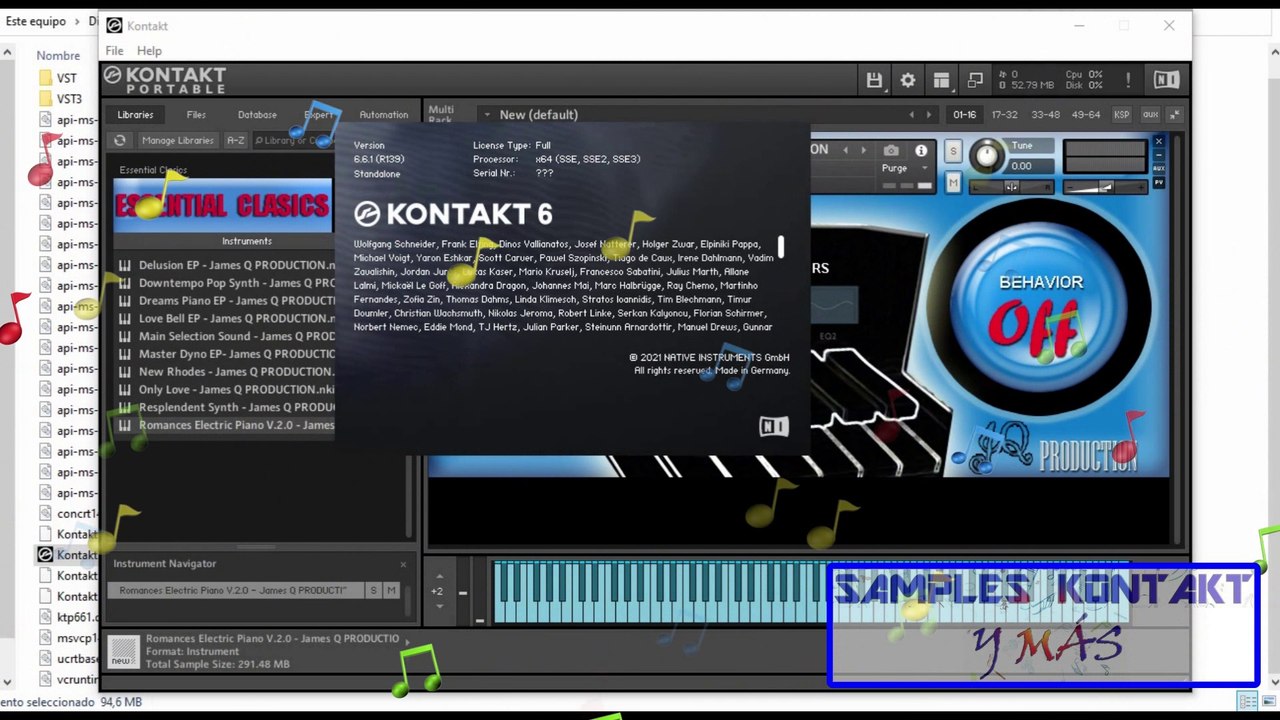The width and height of the screenshot is (1280, 720).
Task: Remove instrument with X button in rack
Action: (1159, 141)
